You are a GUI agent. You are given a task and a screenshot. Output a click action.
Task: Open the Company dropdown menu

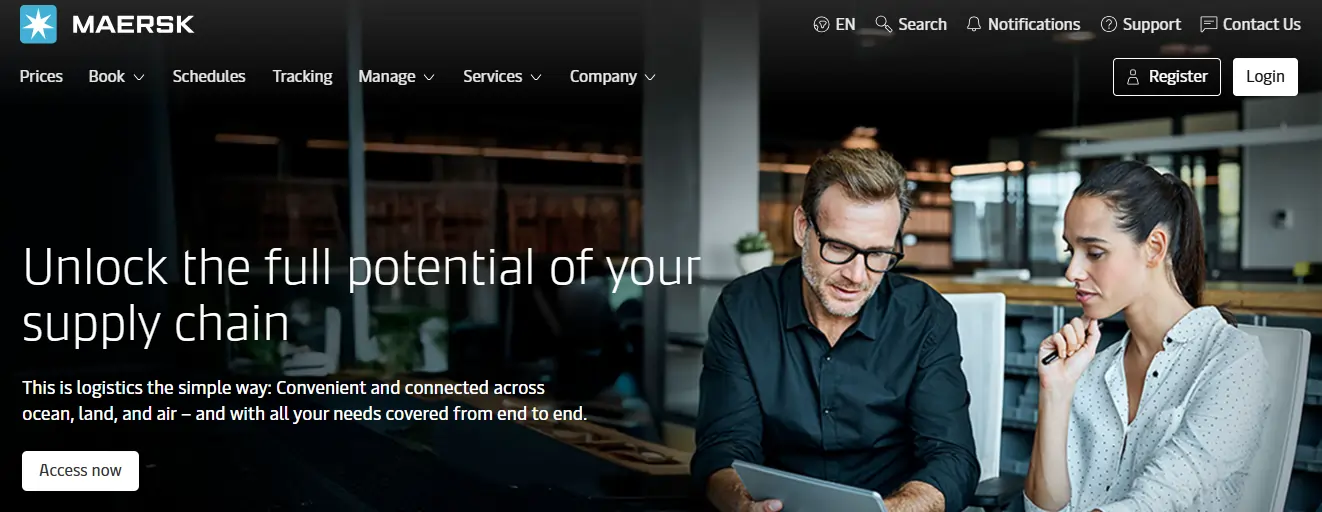pos(613,77)
